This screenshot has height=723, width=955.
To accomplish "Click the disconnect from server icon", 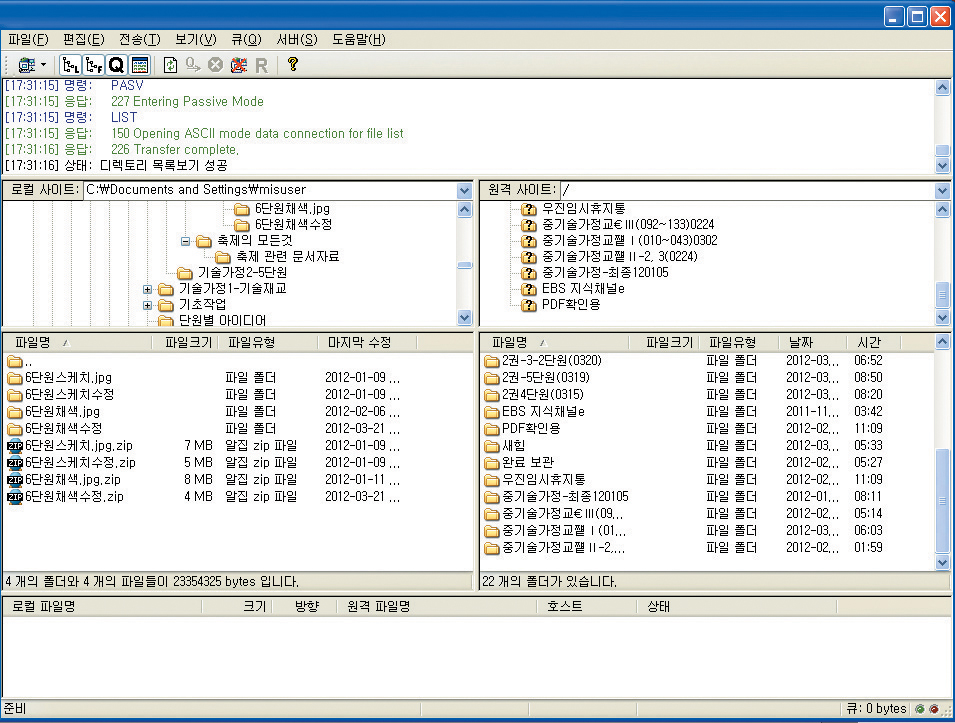I will tap(238, 65).
